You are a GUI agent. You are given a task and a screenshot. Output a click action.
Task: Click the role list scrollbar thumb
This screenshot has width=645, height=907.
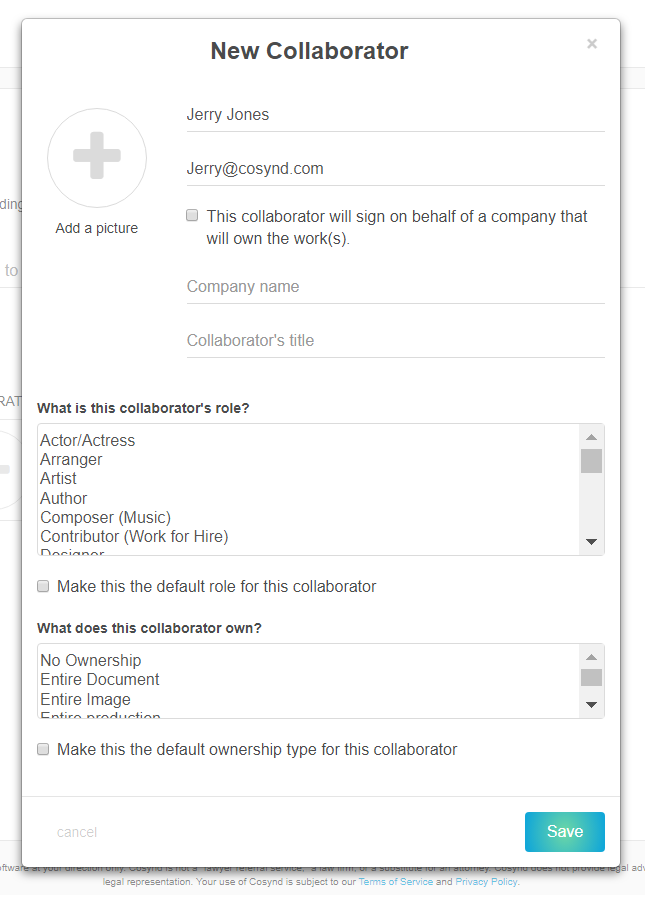click(x=591, y=461)
